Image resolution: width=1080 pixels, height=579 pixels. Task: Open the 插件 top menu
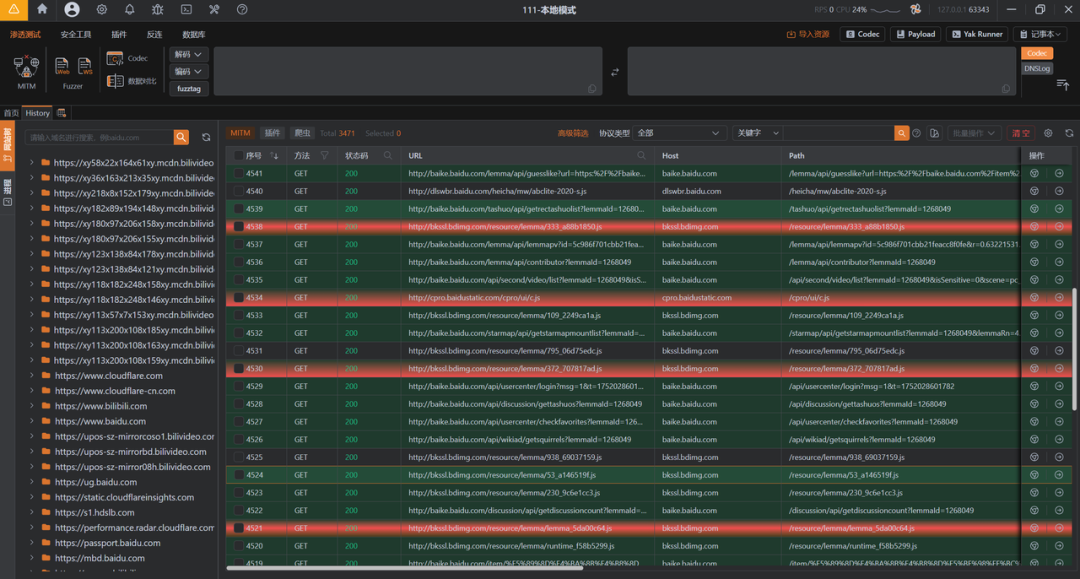coord(119,34)
